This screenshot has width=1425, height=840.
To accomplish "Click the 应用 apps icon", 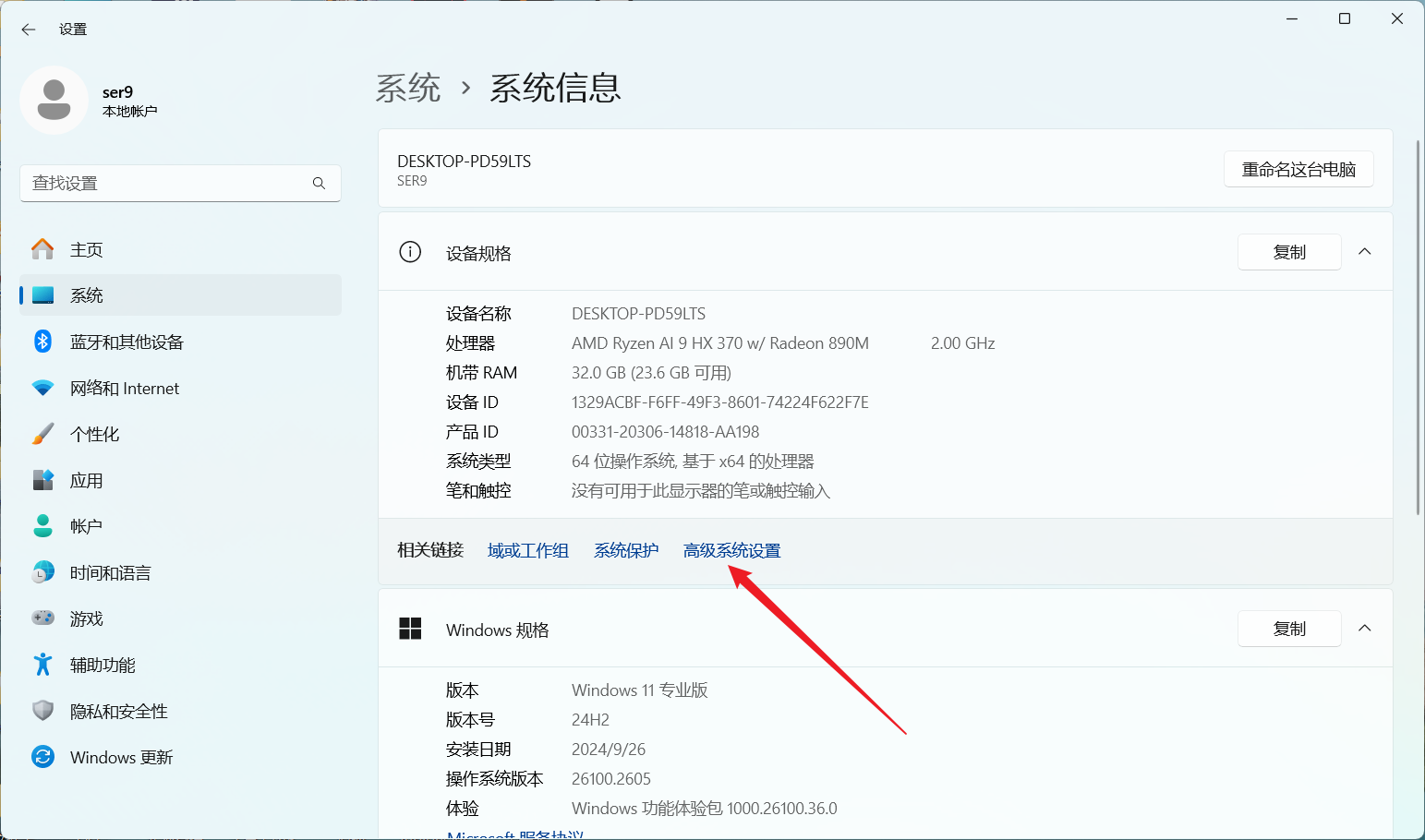I will pyautogui.click(x=42, y=480).
